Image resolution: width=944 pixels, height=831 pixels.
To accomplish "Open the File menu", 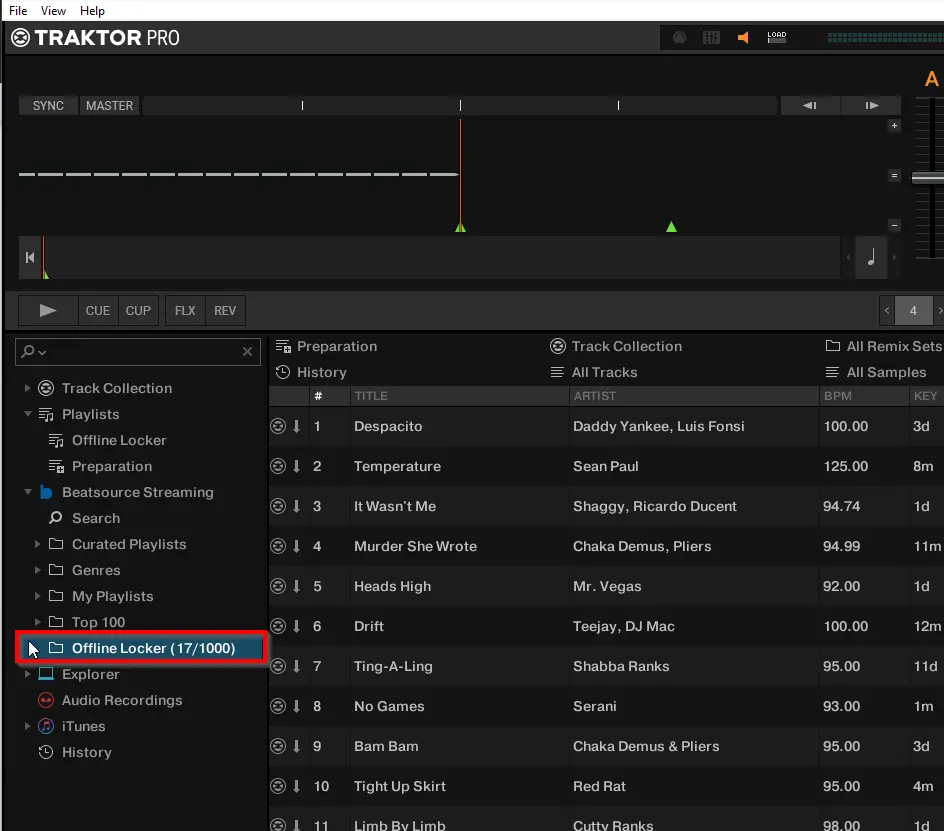I will coord(18,11).
